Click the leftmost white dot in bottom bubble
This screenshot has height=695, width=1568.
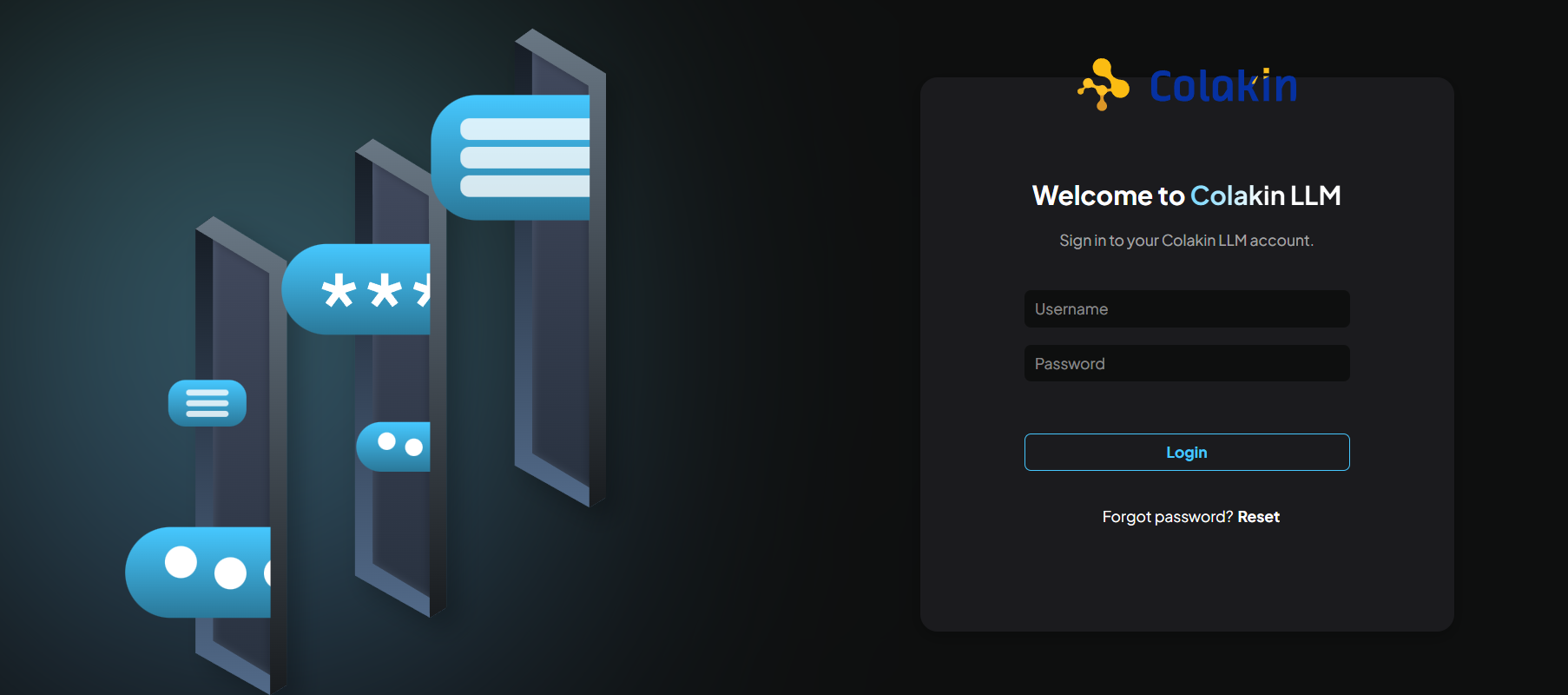point(181,562)
